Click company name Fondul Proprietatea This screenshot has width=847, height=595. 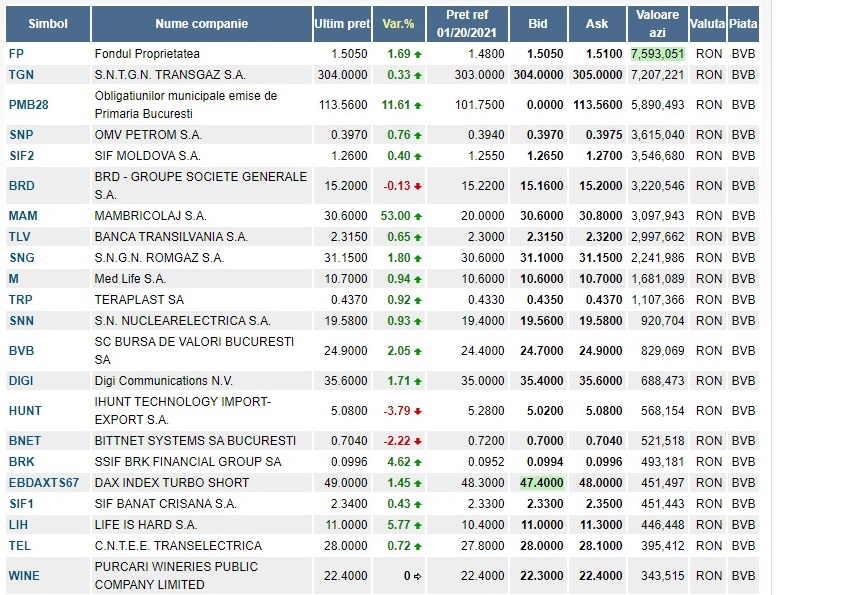(147, 54)
